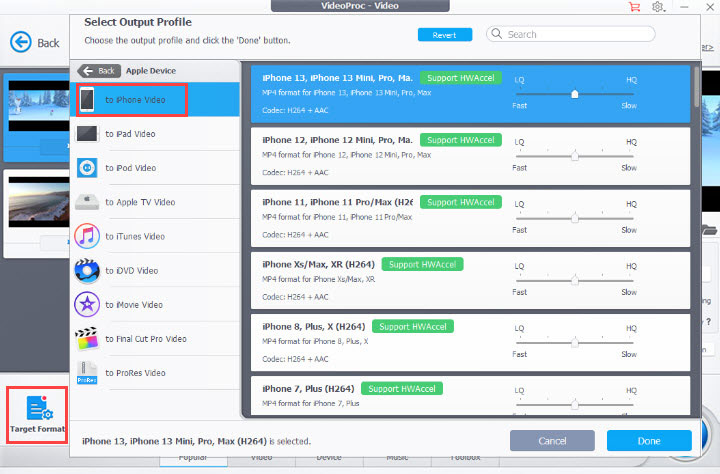Open the settings gear icon

click(x=658, y=7)
